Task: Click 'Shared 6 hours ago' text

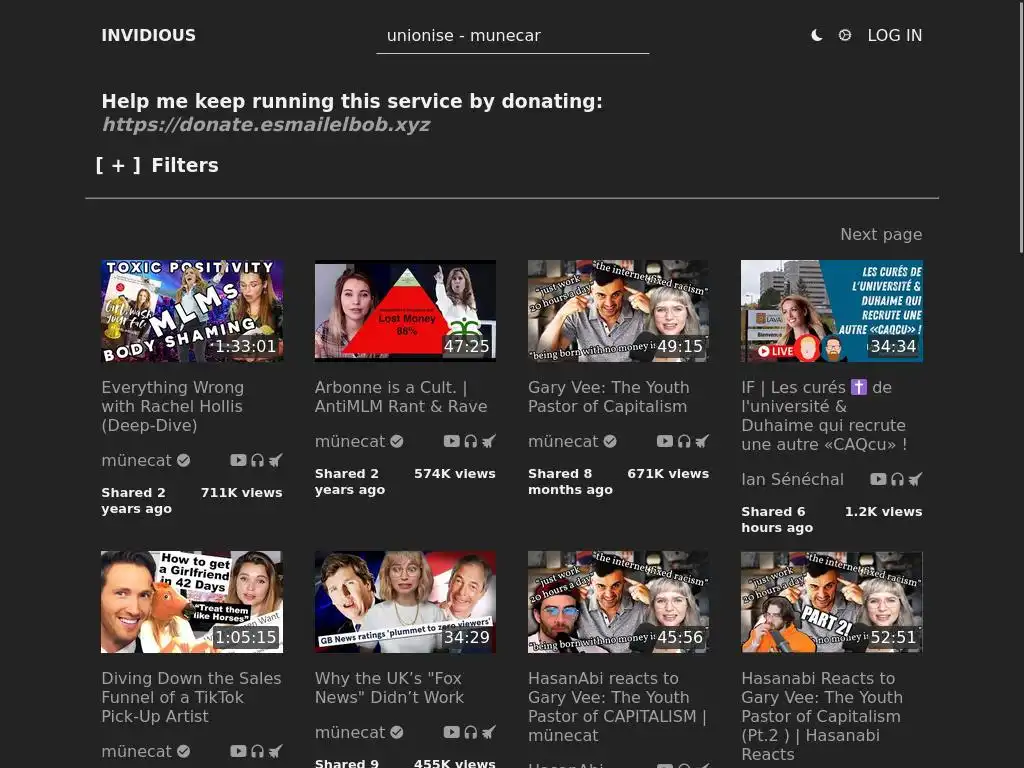Action: pos(777,520)
